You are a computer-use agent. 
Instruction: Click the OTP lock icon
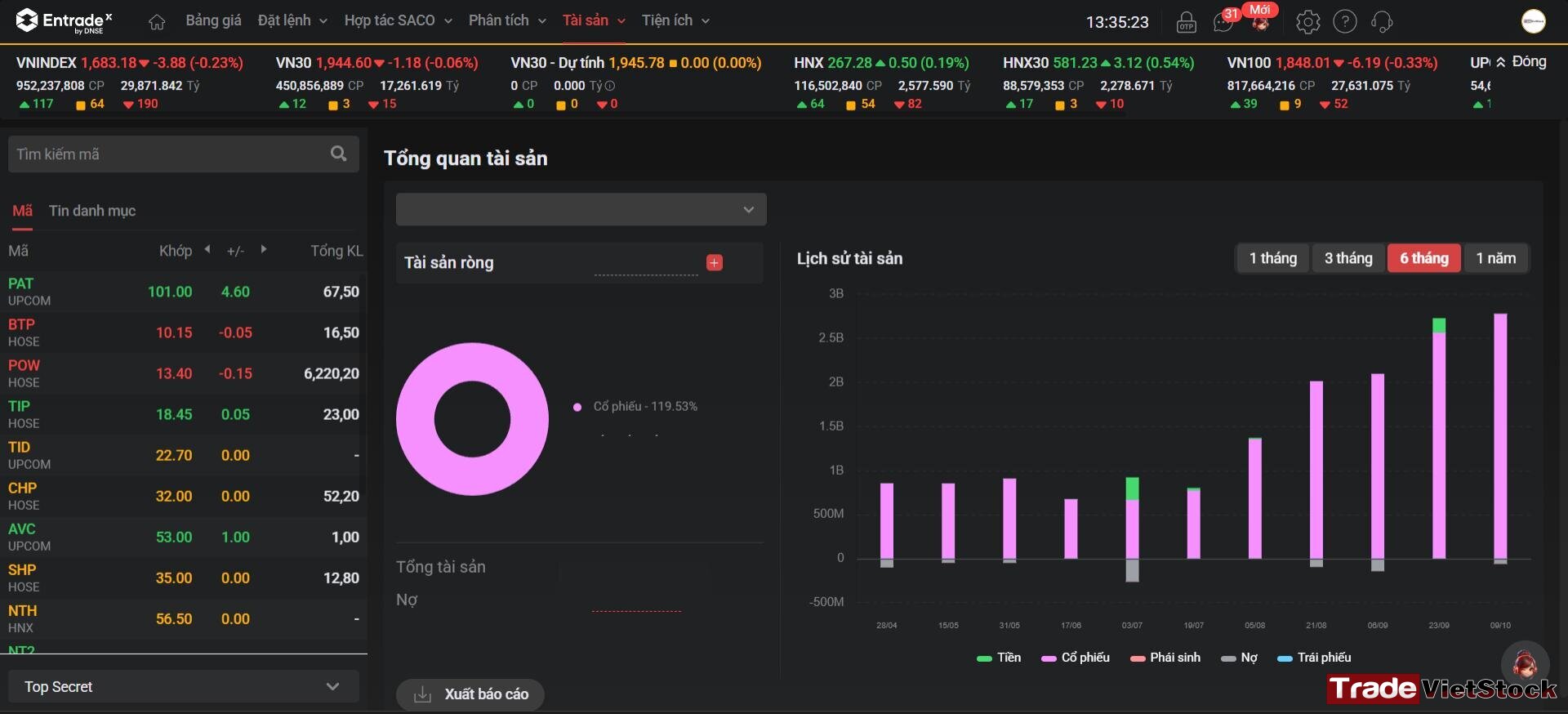point(1186,22)
